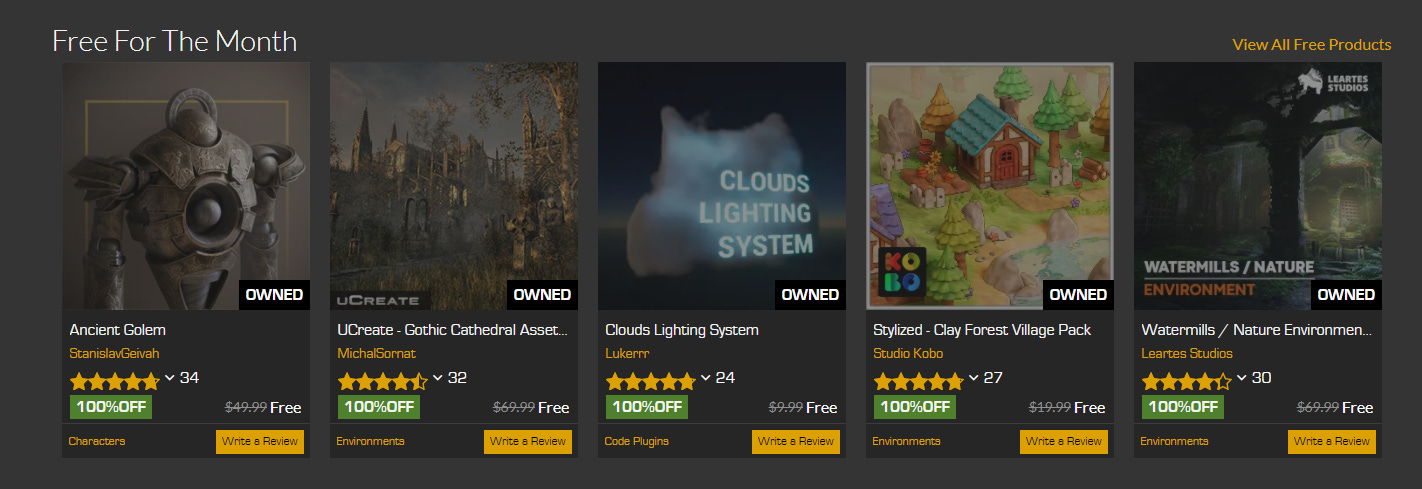The height and width of the screenshot is (489, 1422).
Task: Expand rating chevron for Clay Forest Village
Action: point(973,378)
